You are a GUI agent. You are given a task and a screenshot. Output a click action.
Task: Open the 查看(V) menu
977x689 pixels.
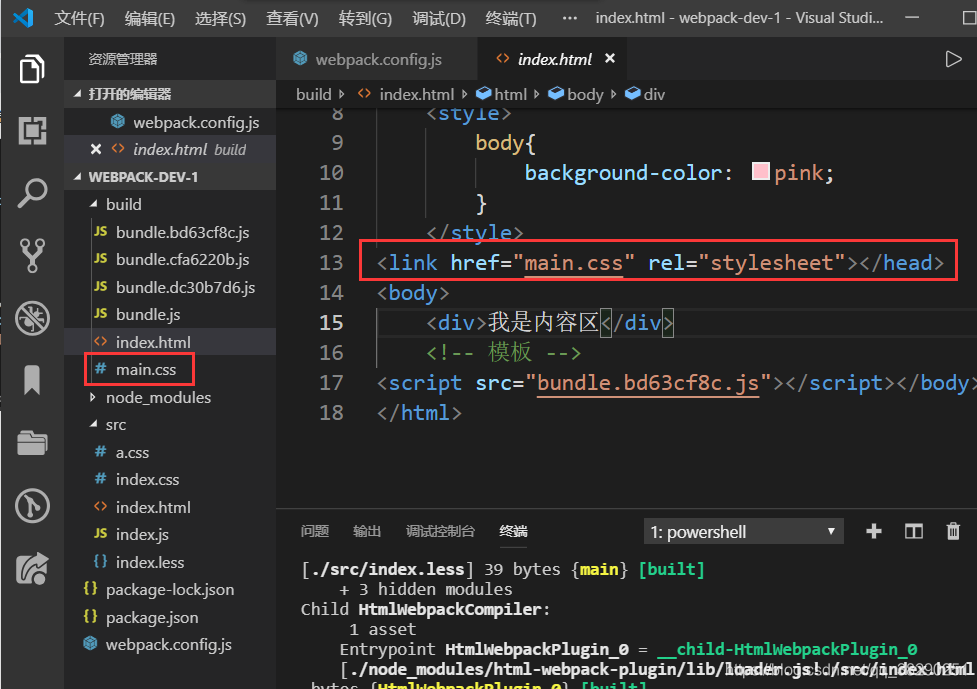click(x=292, y=18)
